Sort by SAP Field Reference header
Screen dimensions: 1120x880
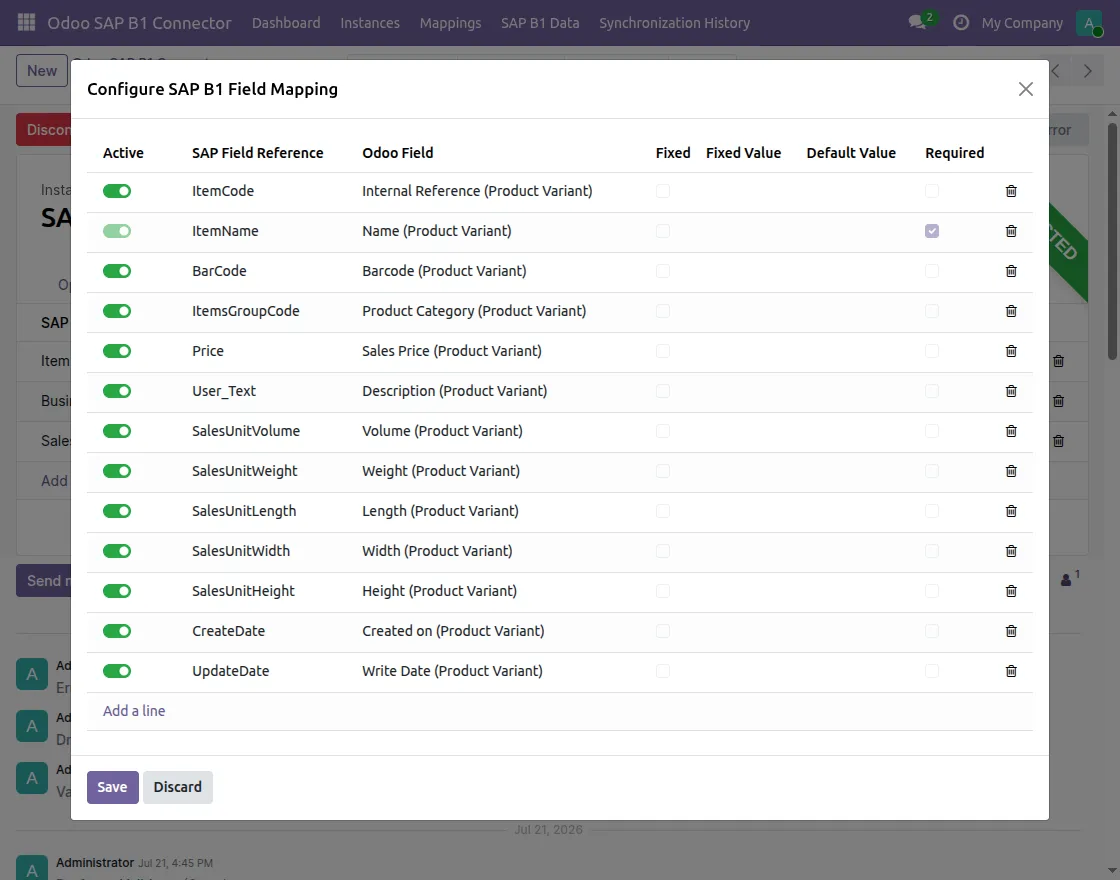click(257, 153)
